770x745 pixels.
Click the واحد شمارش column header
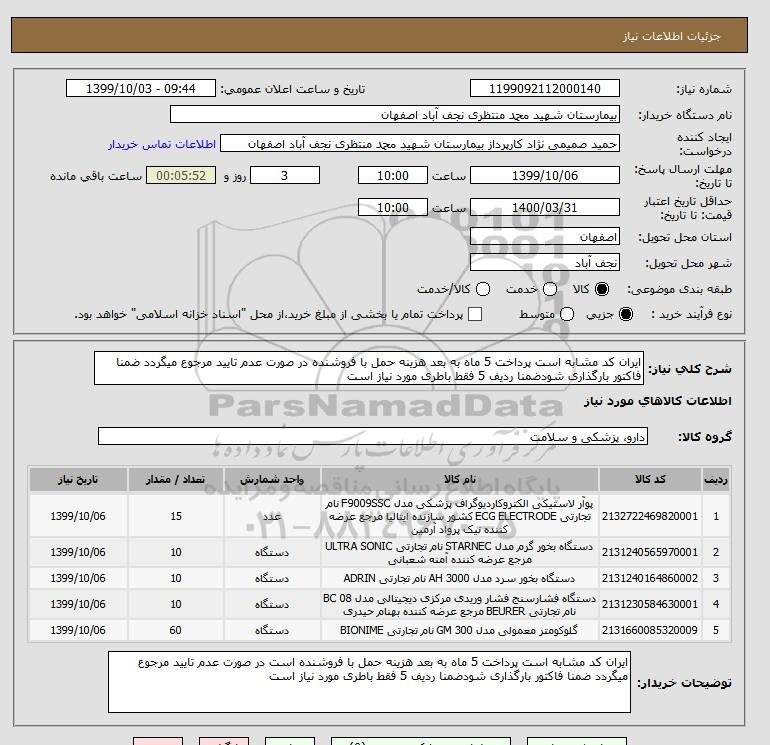(272, 479)
